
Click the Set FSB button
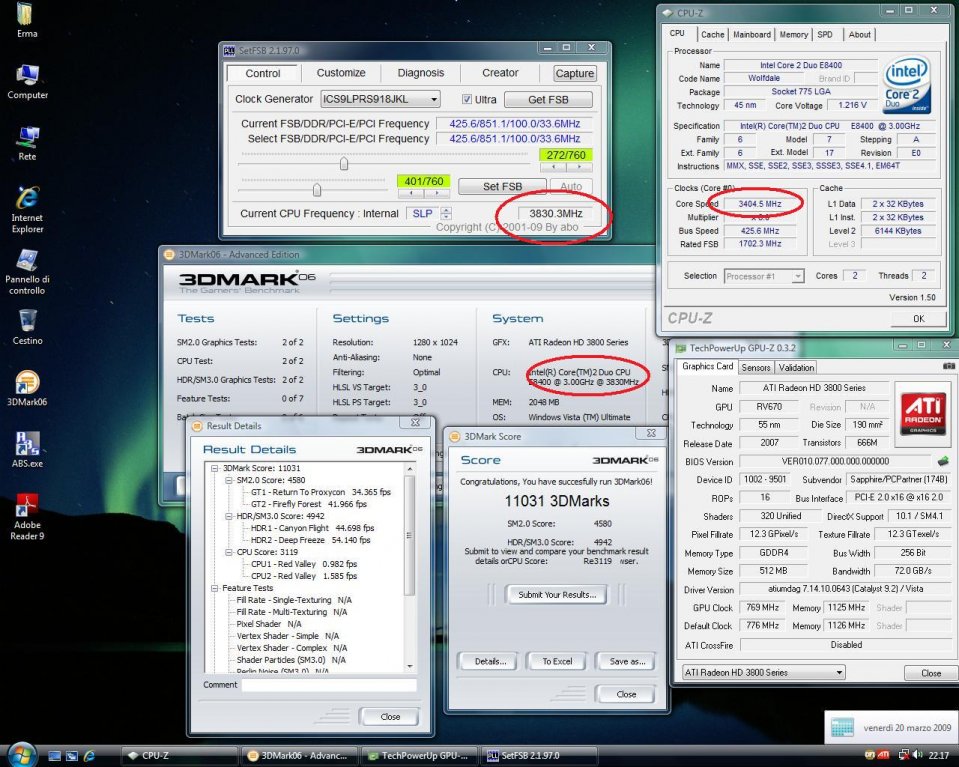point(502,187)
